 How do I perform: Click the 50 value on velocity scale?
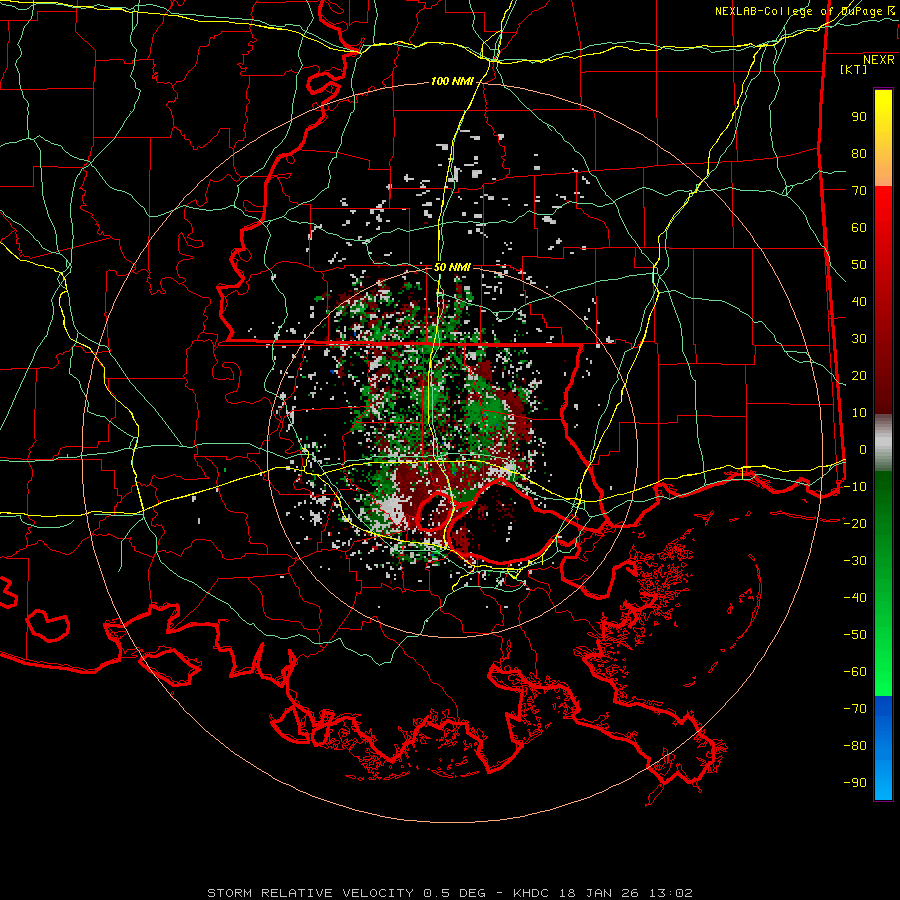click(859, 265)
